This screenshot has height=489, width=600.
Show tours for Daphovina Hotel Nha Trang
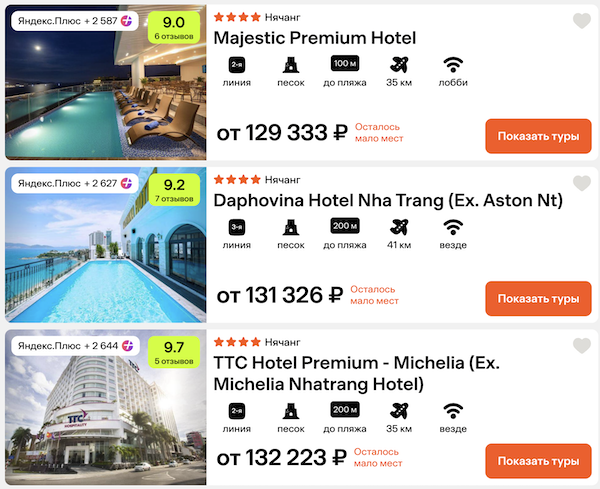pyautogui.click(x=538, y=299)
